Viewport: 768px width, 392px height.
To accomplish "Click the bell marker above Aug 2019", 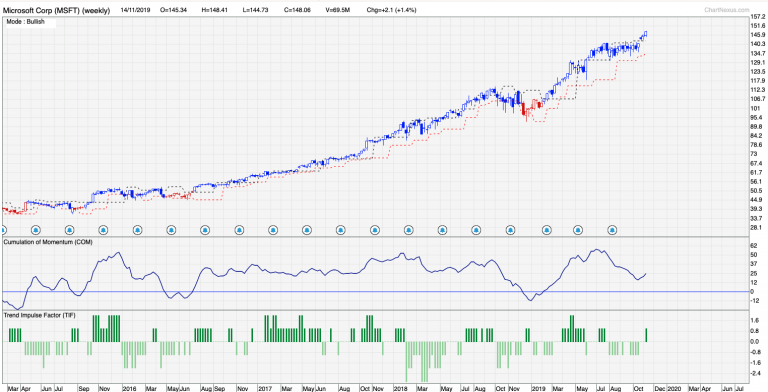I will [612, 229].
